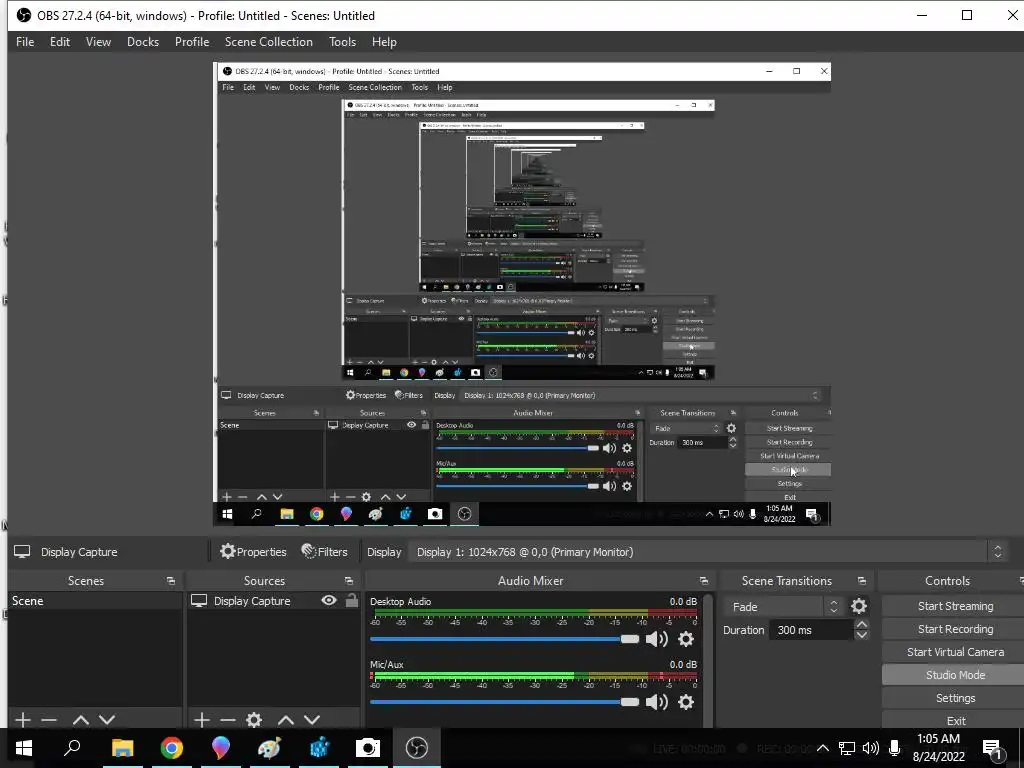This screenshot has width=1024, height=768.
Task: Click Start Virtual Camera button
Action: (954, 652)
